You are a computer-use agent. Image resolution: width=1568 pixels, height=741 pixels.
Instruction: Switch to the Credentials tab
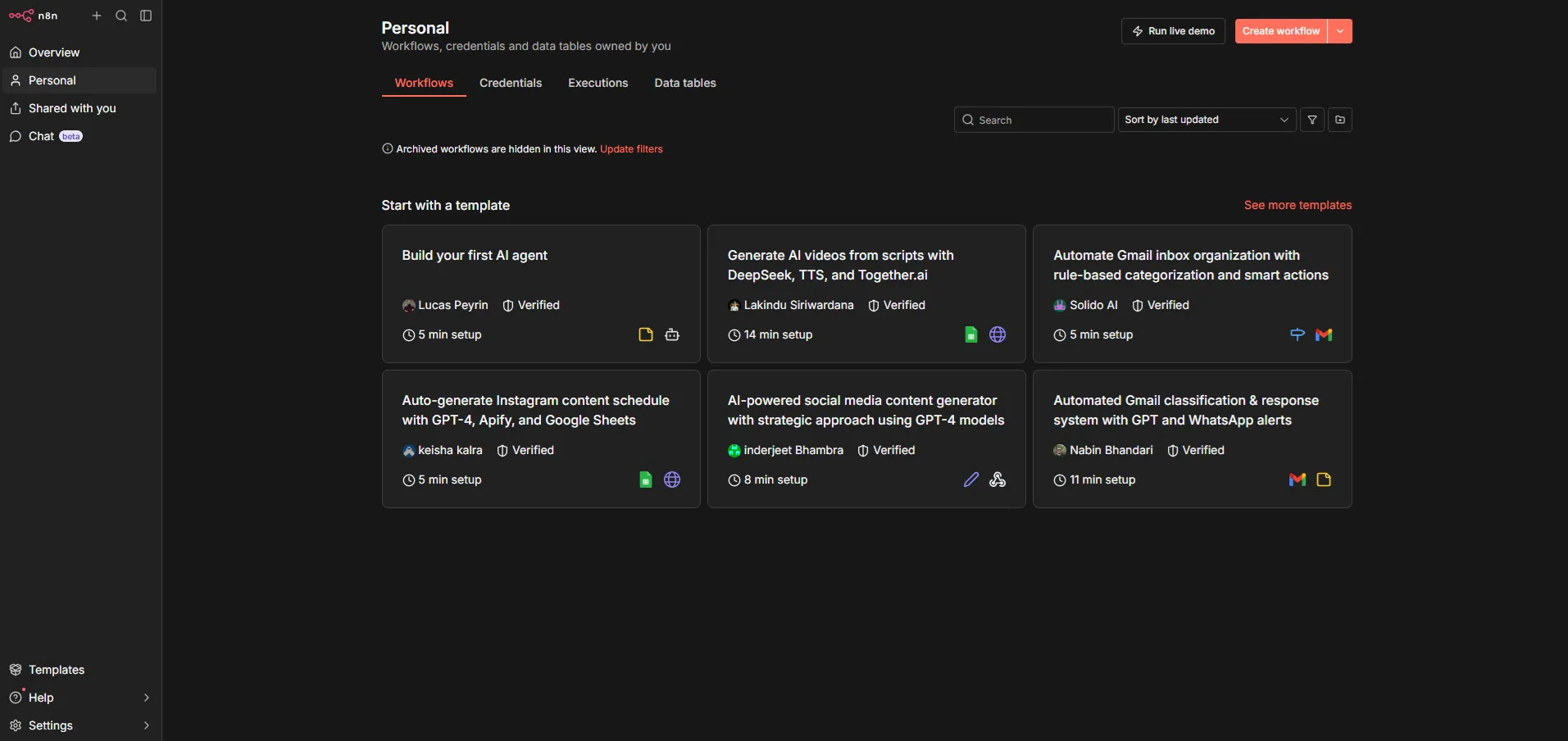pyautogui.click(x=511, y=83)
